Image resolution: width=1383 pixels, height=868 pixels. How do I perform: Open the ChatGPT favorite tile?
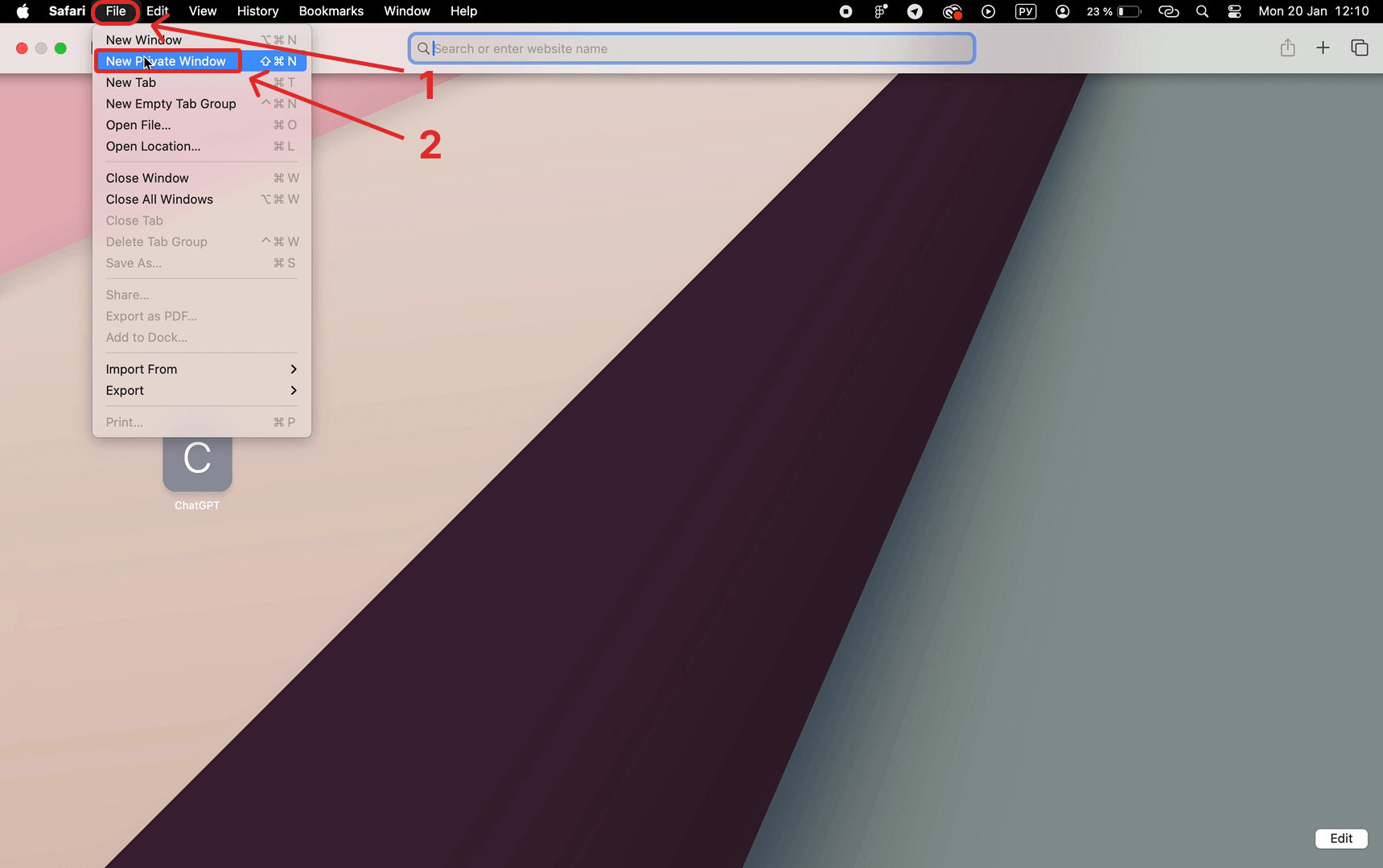(x=197, y=464)
